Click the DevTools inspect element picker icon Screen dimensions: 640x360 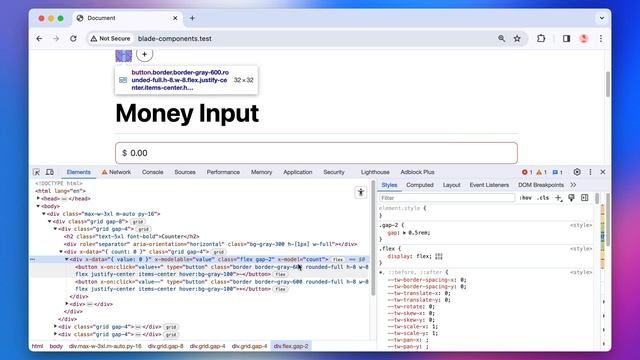coord(36,172)
